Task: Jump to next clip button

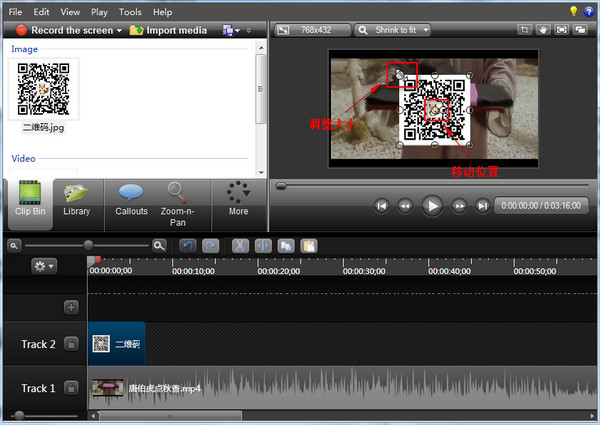Action: [483, 206]
